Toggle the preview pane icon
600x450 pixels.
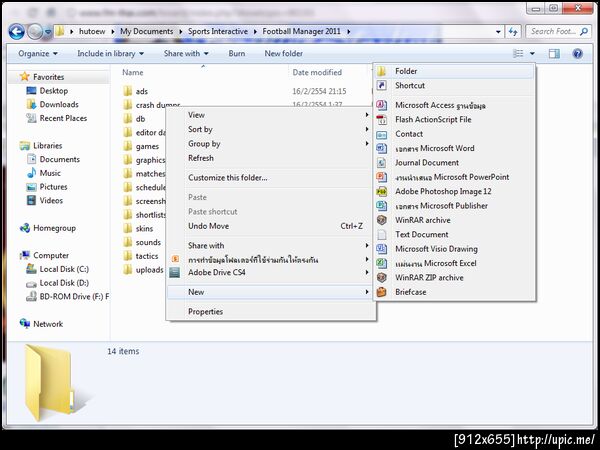coord(554,54)
